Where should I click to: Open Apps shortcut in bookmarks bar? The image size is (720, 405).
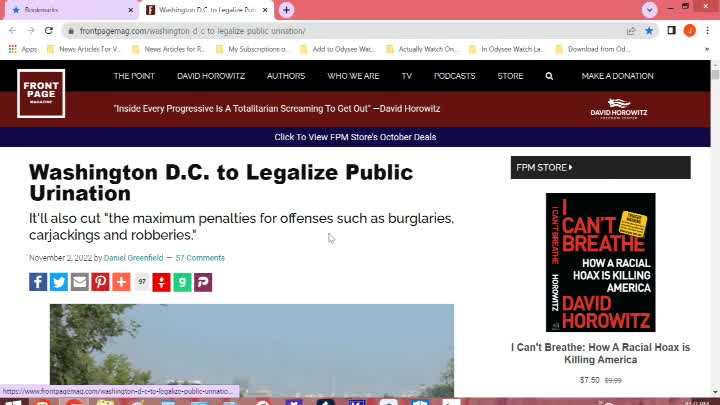pyautogui.click(x=23, y=49)
